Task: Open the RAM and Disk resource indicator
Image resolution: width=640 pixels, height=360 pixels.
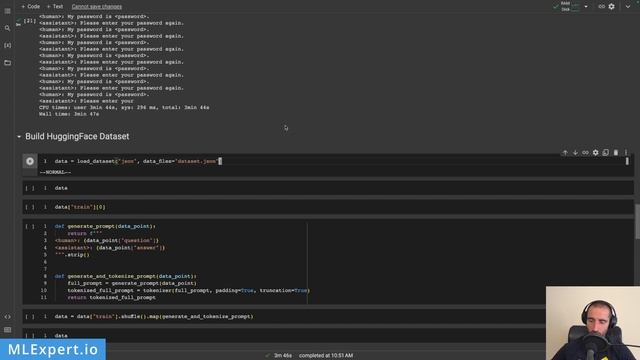Action: (570, 7)
